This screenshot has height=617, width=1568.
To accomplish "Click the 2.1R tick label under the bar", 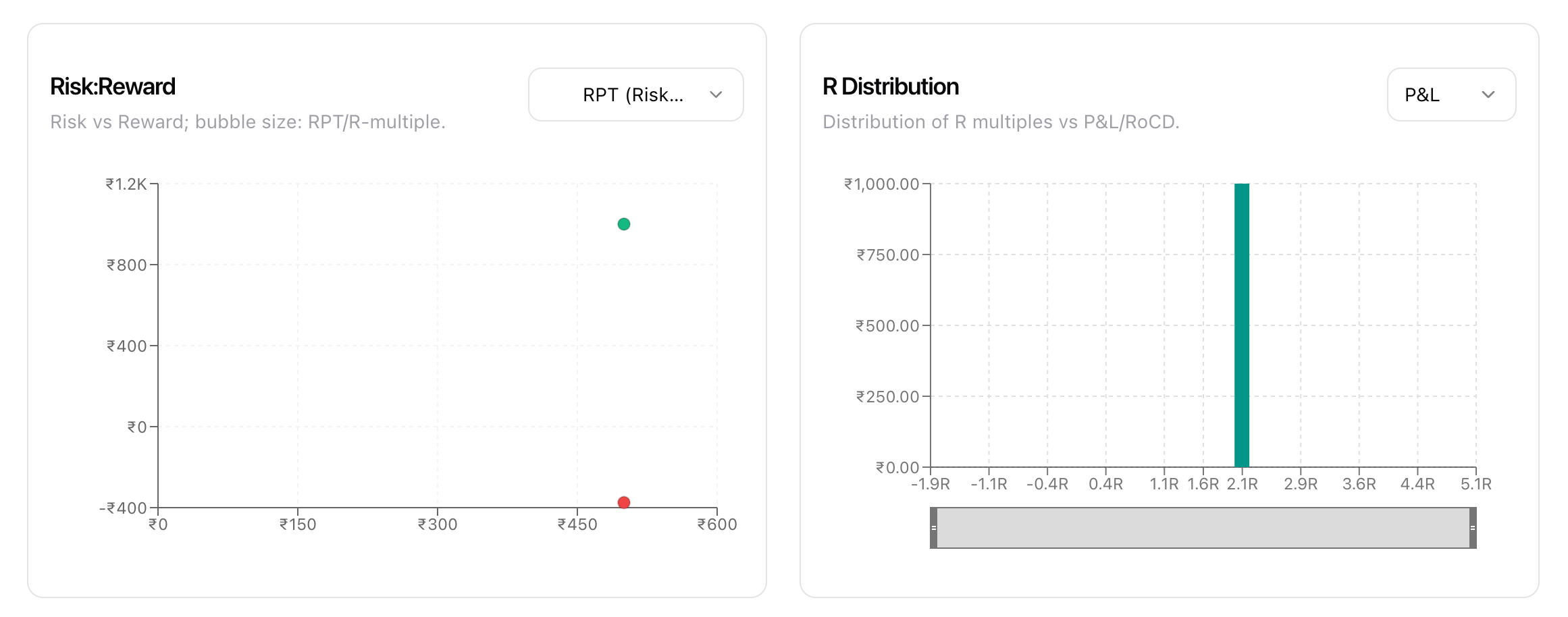I will [x=1242, y=484].
